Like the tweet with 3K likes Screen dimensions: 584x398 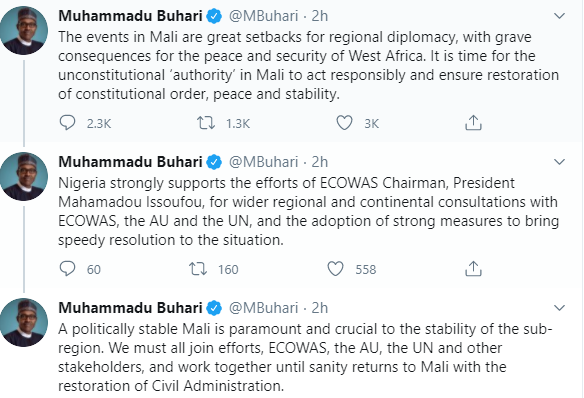(344, 123)
